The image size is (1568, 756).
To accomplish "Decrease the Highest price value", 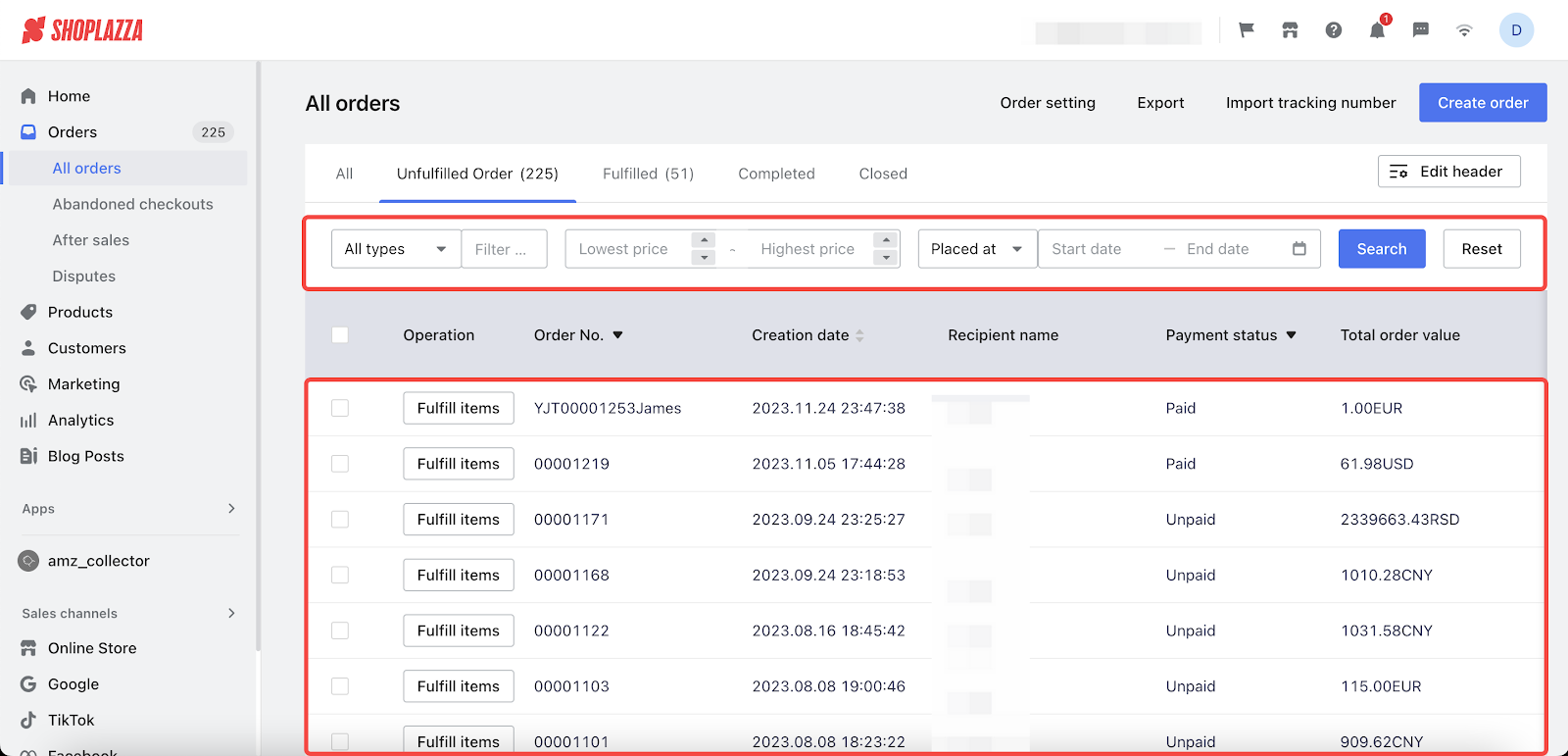I will point(886,258).
